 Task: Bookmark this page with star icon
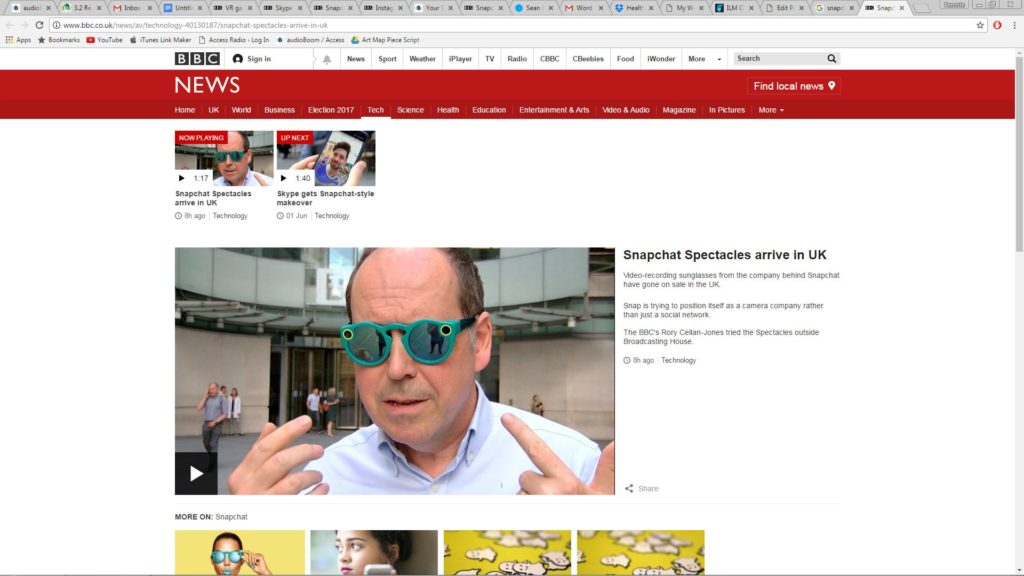click(980, 25)
